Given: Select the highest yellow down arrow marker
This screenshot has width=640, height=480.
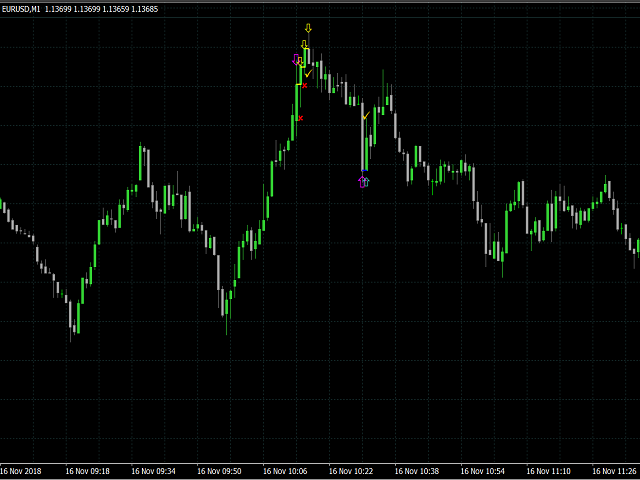Looking at the screenshot, I should pos(308,28).
